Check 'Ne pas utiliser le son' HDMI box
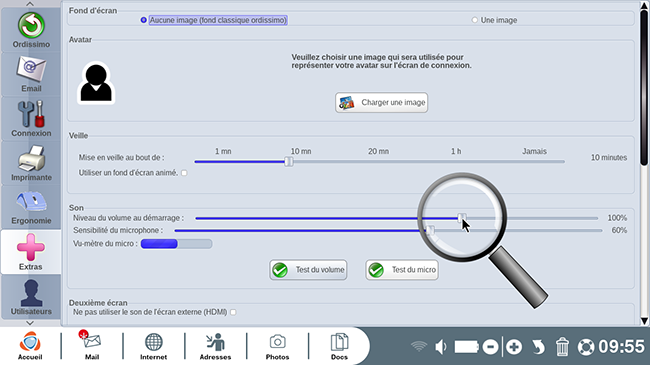The width and height of the screenshot is (650, 365). (x=233, y=312)
